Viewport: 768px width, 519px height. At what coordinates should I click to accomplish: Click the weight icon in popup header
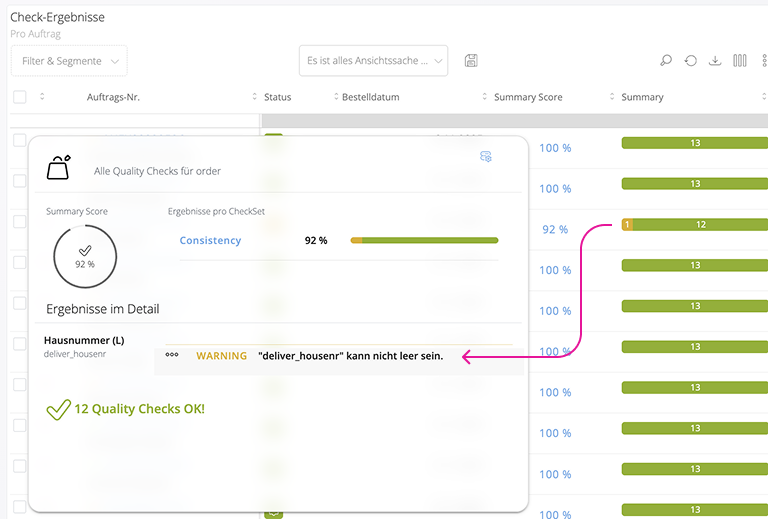[59, 167]
